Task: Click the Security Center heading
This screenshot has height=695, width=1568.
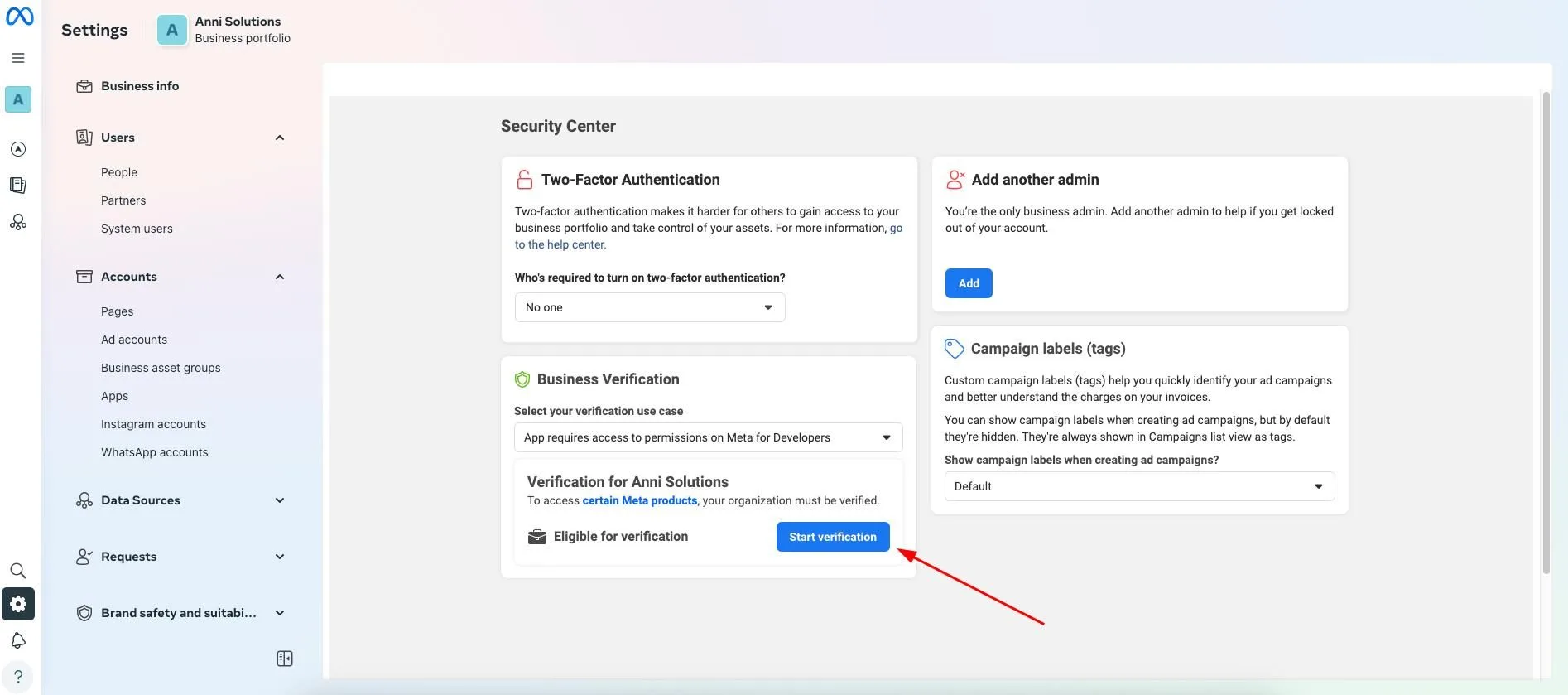Action: (558, 126)
